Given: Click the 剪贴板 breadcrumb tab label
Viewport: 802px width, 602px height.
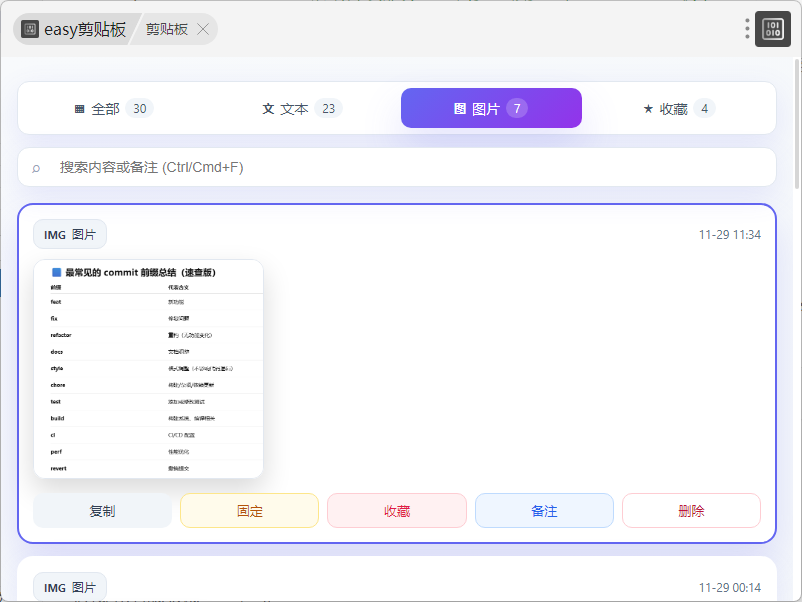Looking at the screenshot, I should click(x=167, y=29).
